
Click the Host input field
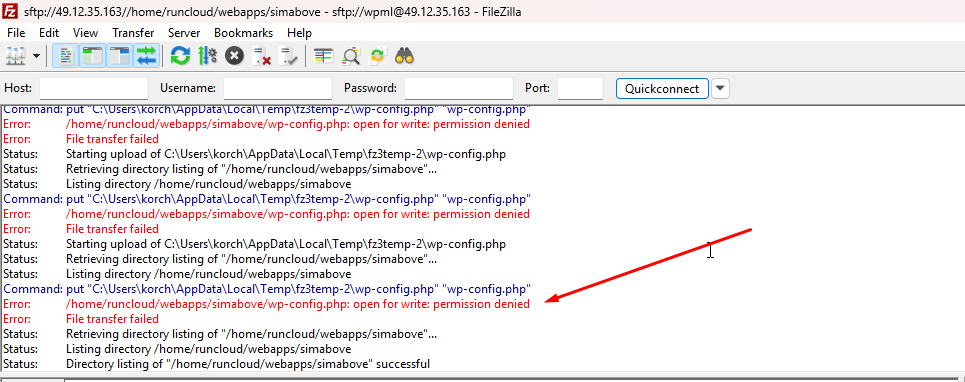click(94, 89)
